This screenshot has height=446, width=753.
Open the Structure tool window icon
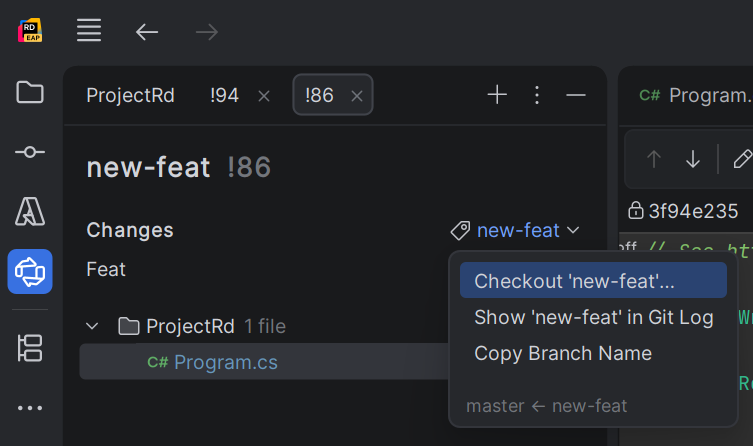click(x=30, y=348)
